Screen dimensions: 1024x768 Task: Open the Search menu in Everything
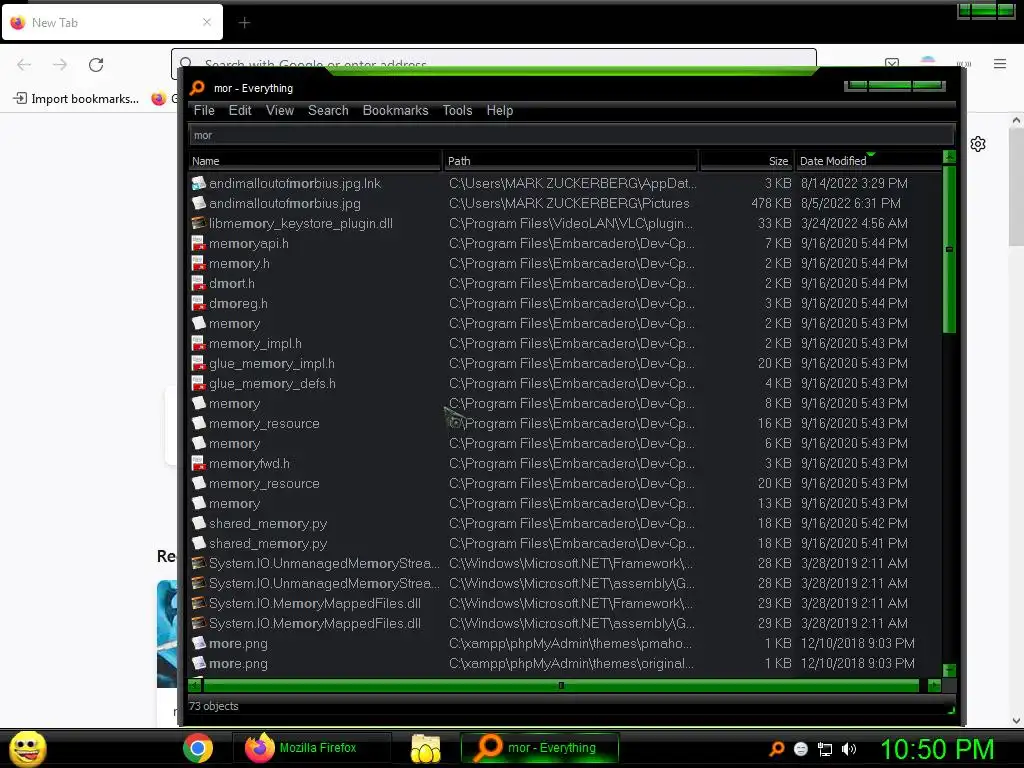point(328,110)
